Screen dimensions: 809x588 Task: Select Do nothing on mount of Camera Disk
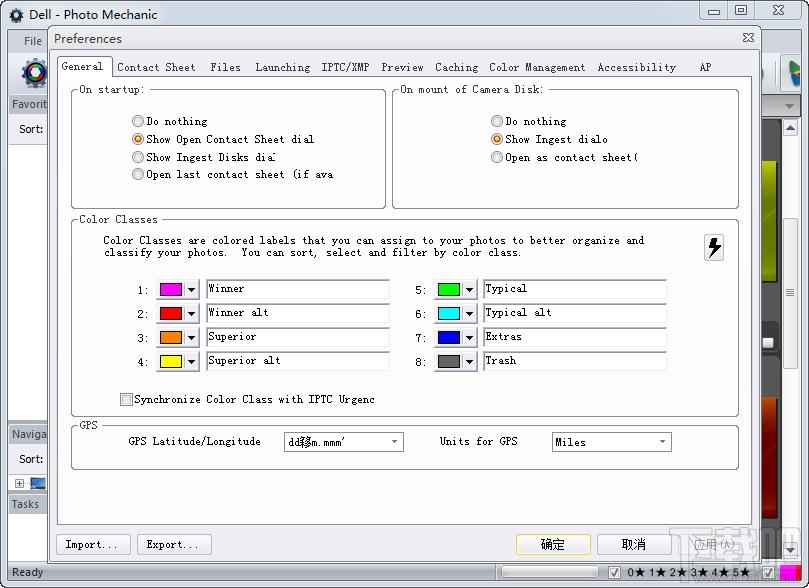(x=496, y=121)
